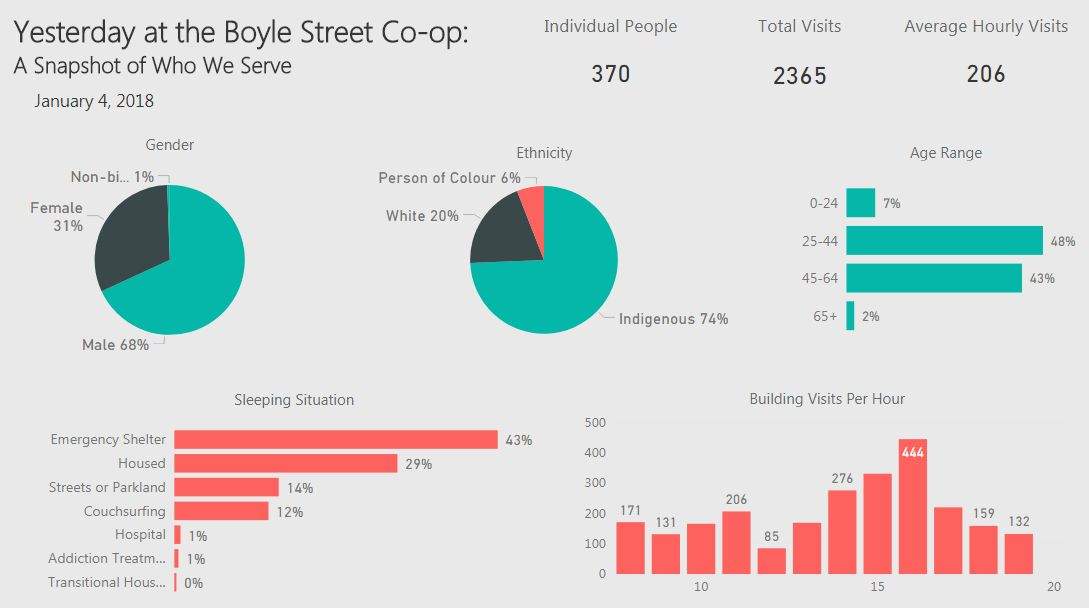1089x608 pixels.
Task: Click the Indigenous 74% label
Action: [x=673, y=319]
